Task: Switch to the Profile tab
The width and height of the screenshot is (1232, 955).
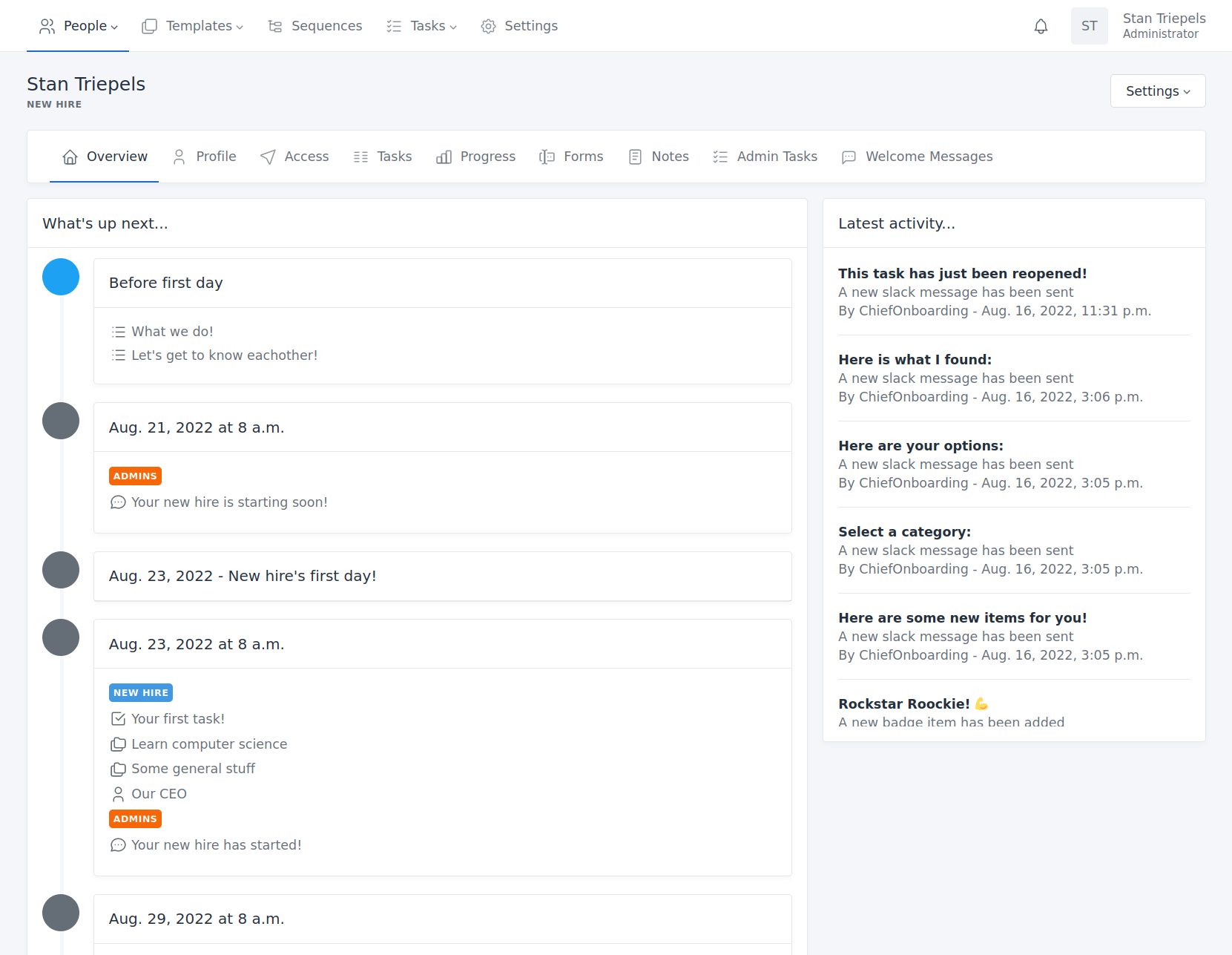Action: pos(204,157)
